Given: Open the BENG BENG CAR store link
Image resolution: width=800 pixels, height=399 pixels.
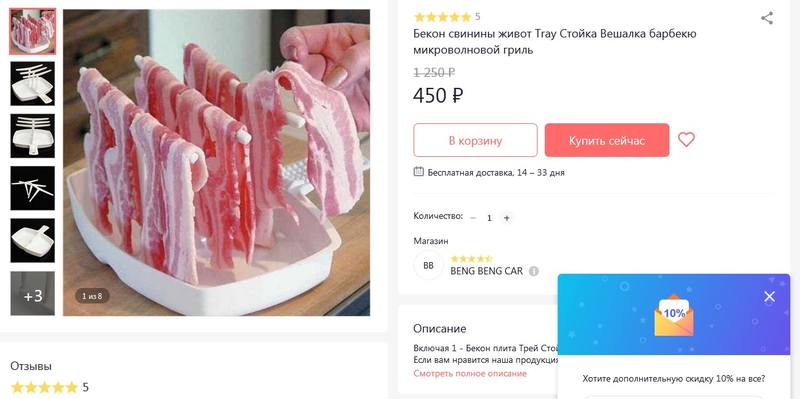Looking at the screenshot, I should 486,271.
